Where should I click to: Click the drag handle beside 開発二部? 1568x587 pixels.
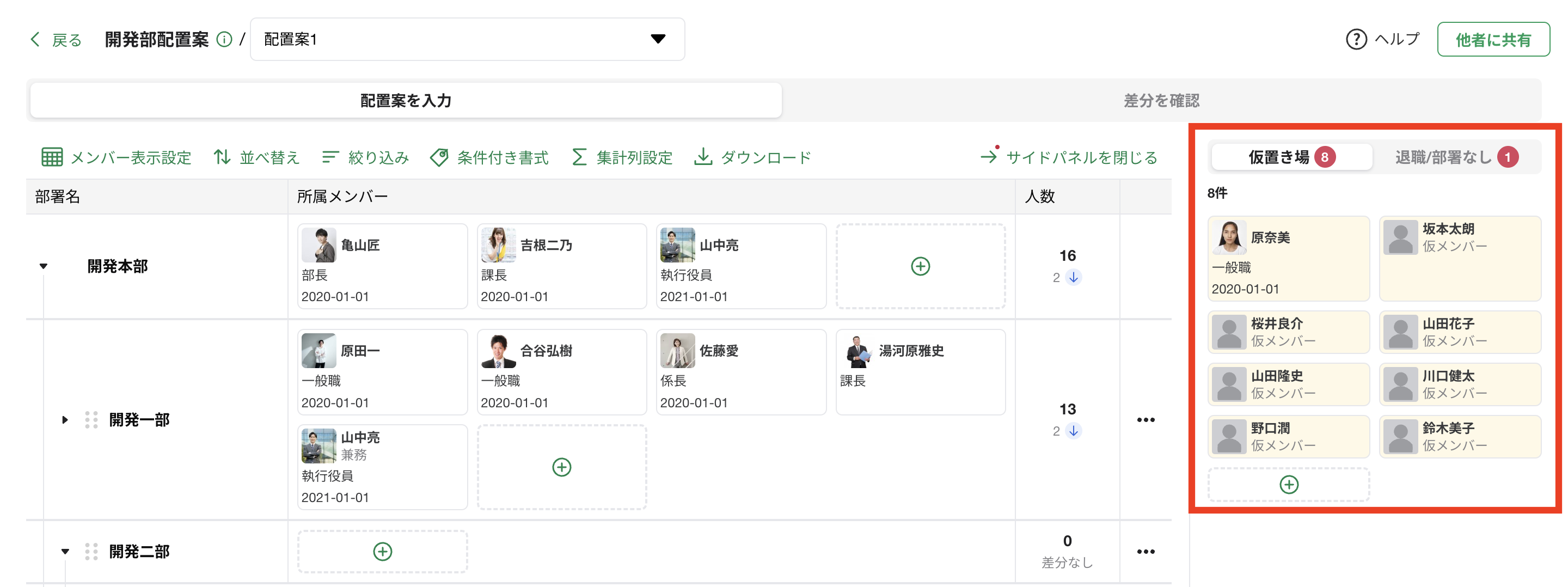(91, 552)
